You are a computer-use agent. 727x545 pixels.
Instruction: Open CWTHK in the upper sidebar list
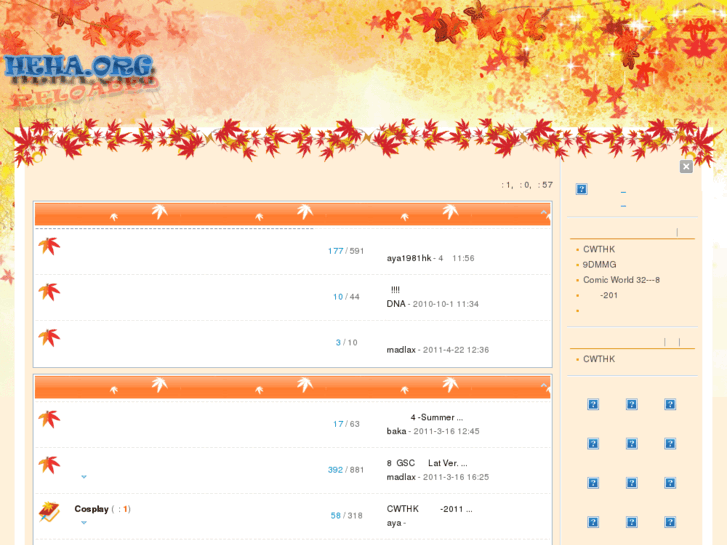point(599,249)
